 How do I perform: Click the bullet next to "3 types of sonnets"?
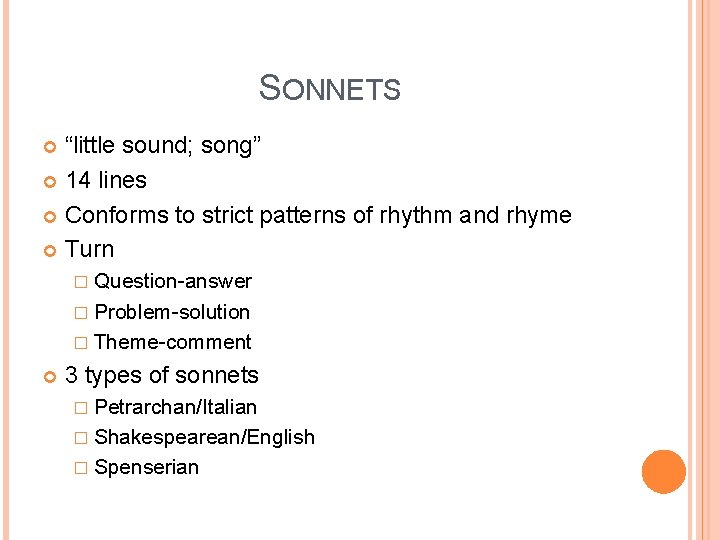click(52, 377)
